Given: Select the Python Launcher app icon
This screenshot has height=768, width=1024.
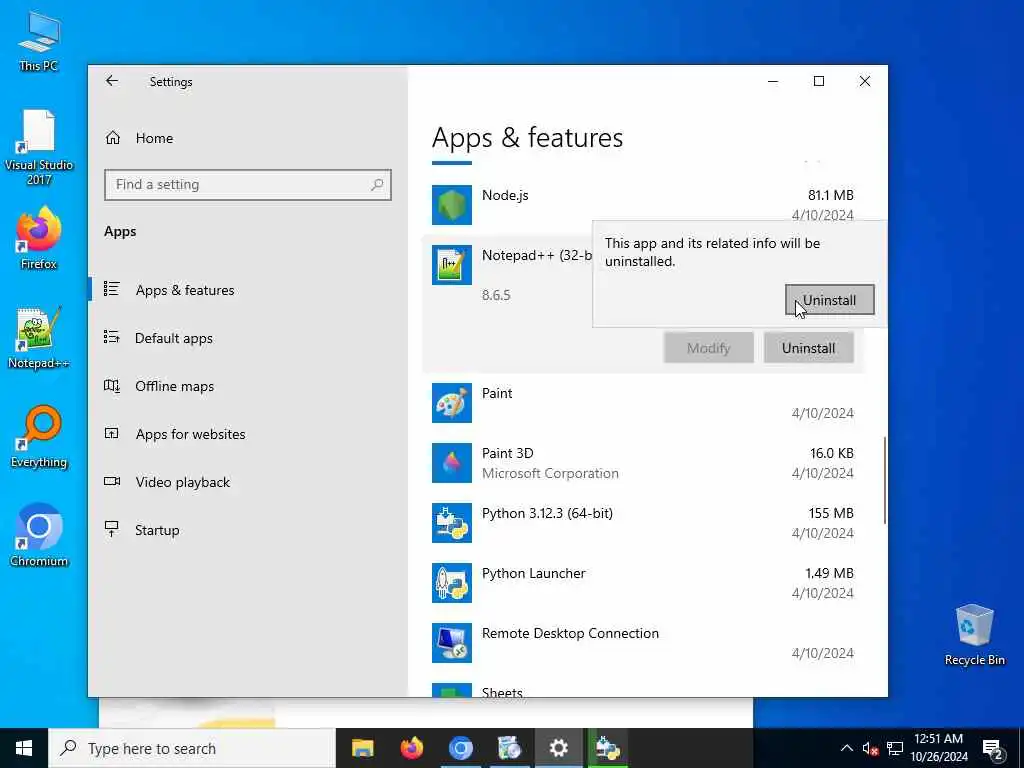Looking at the screenshot, I should [452, 583].
